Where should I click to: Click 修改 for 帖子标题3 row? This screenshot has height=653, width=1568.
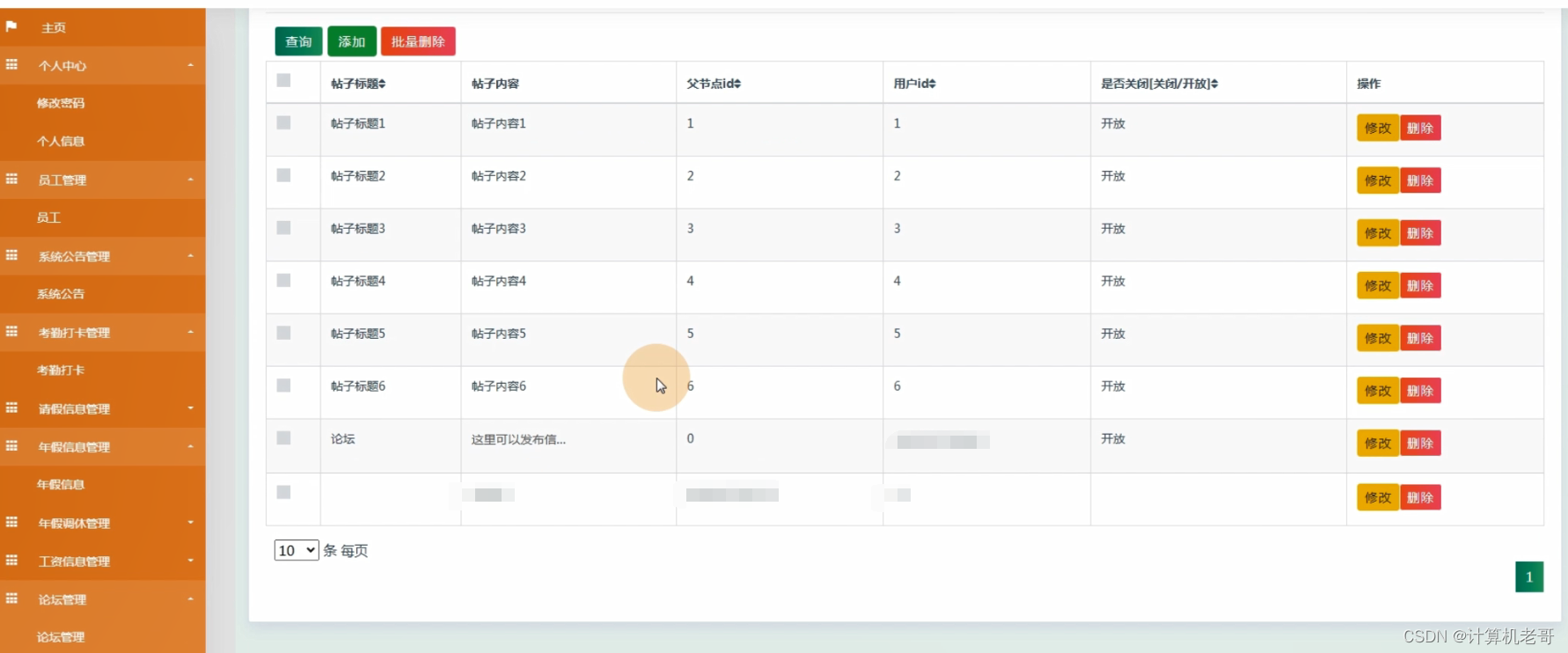coord(1378,233)
